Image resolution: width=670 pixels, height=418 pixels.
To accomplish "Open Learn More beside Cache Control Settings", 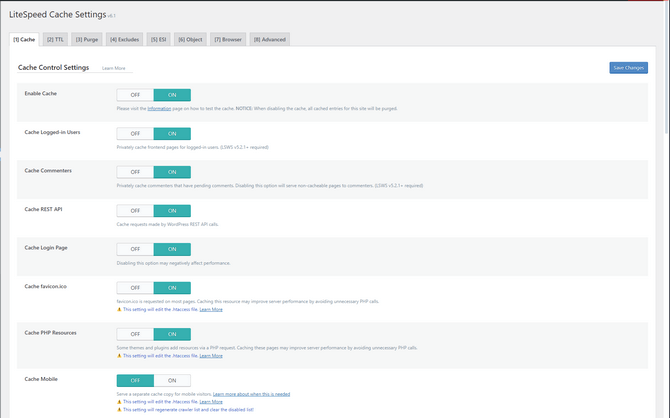I will point(114,68).
